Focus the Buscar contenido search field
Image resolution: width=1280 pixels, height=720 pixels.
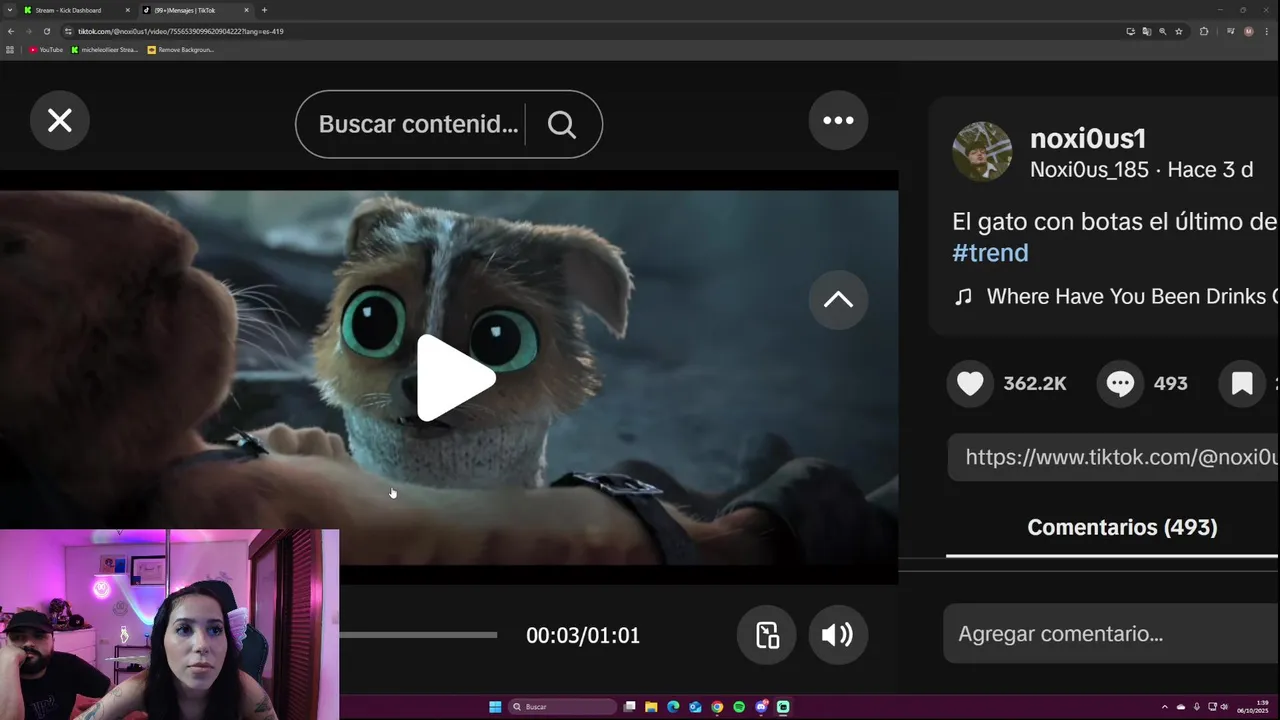pyautogui.click(x=418, y=124)
